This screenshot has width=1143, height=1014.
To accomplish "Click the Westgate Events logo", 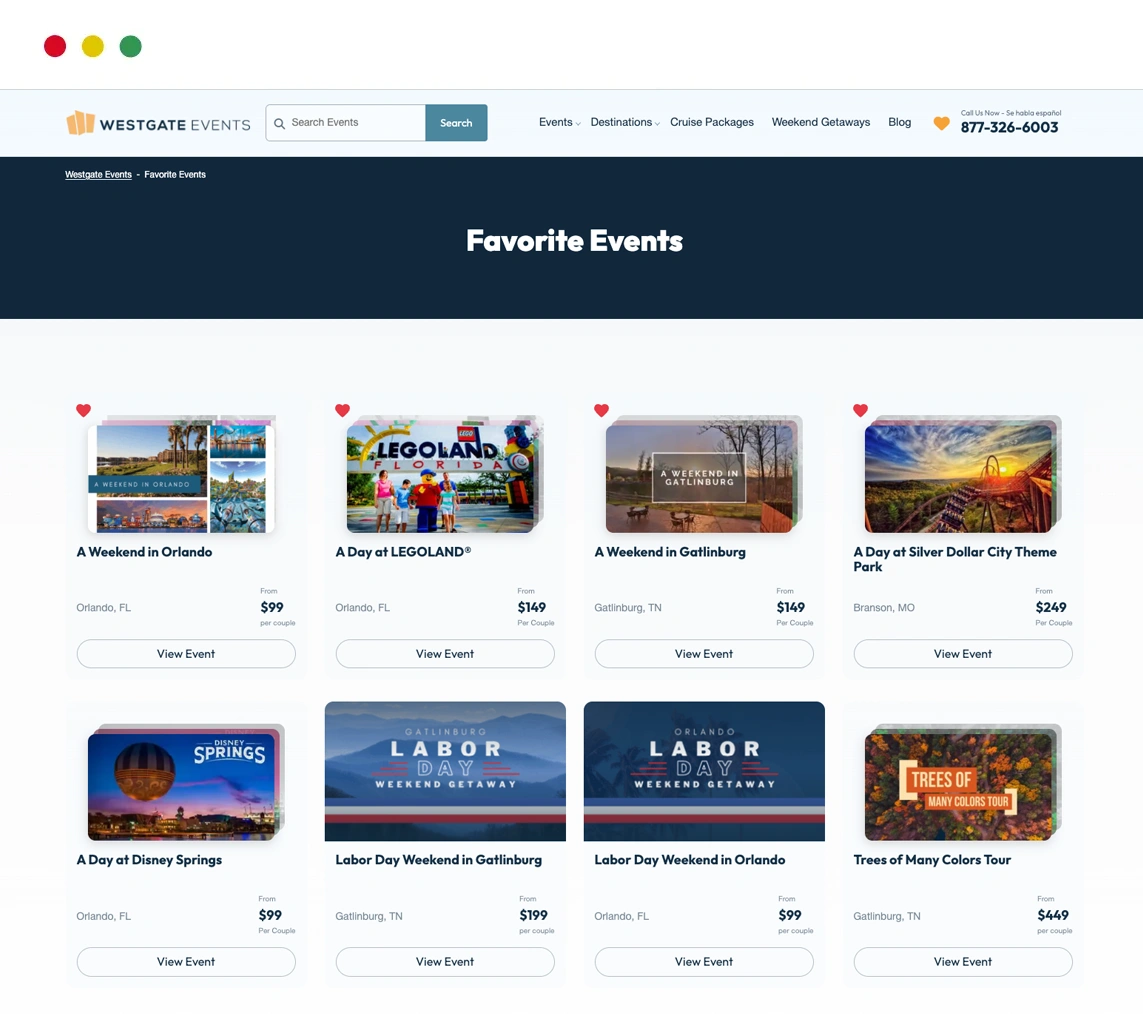I will (158, 124).
